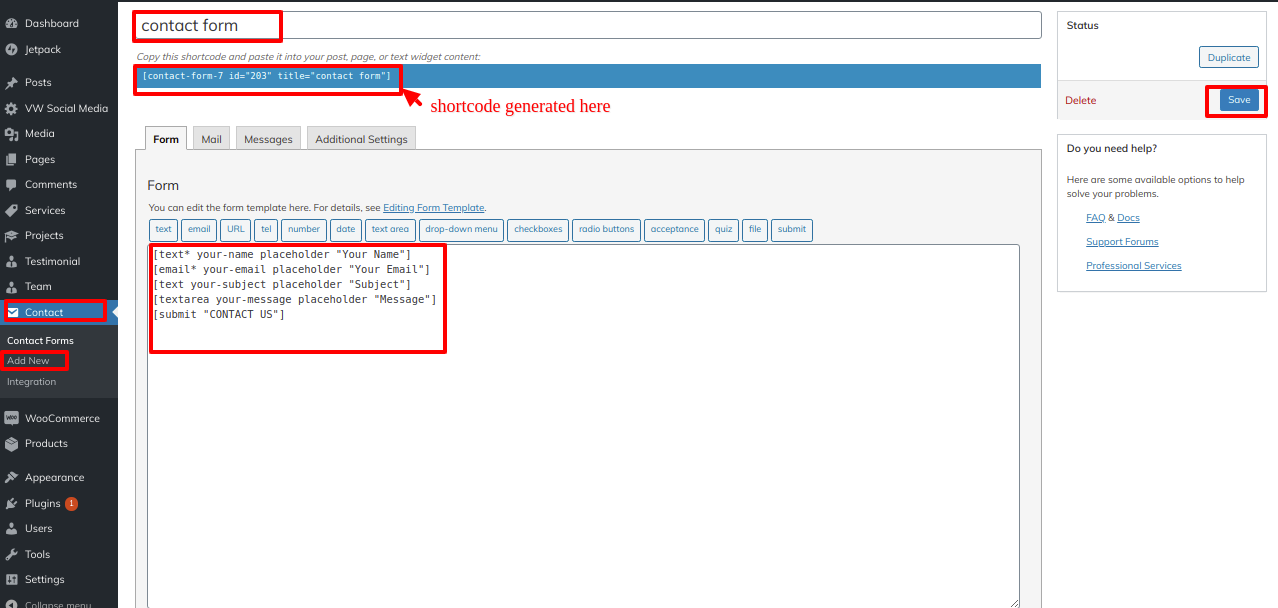This screenshot has height=608, width=1278.
Task: Insert a checkboxes form tag
Action: [x=538, y=230]
